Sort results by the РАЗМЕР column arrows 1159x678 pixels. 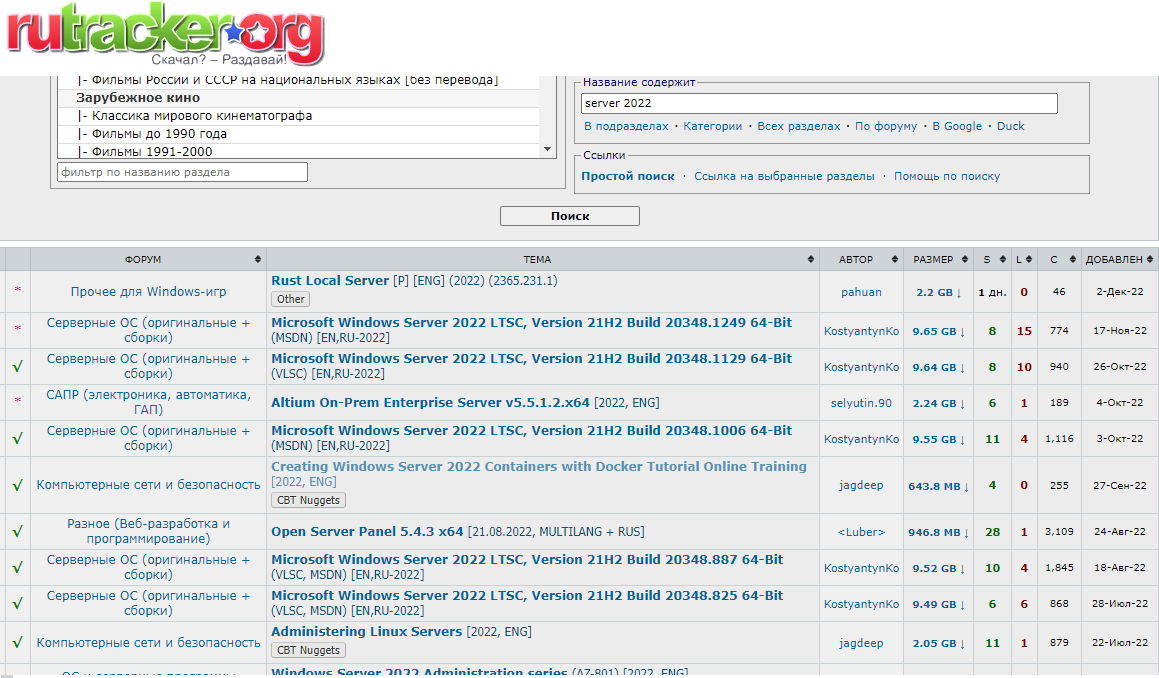point(965,260)
